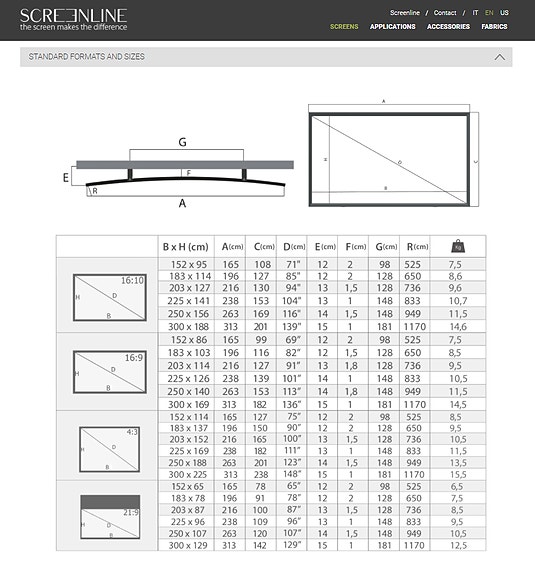
Task: Click the 16:10 format thumbnail
Action: pos(110,297)
